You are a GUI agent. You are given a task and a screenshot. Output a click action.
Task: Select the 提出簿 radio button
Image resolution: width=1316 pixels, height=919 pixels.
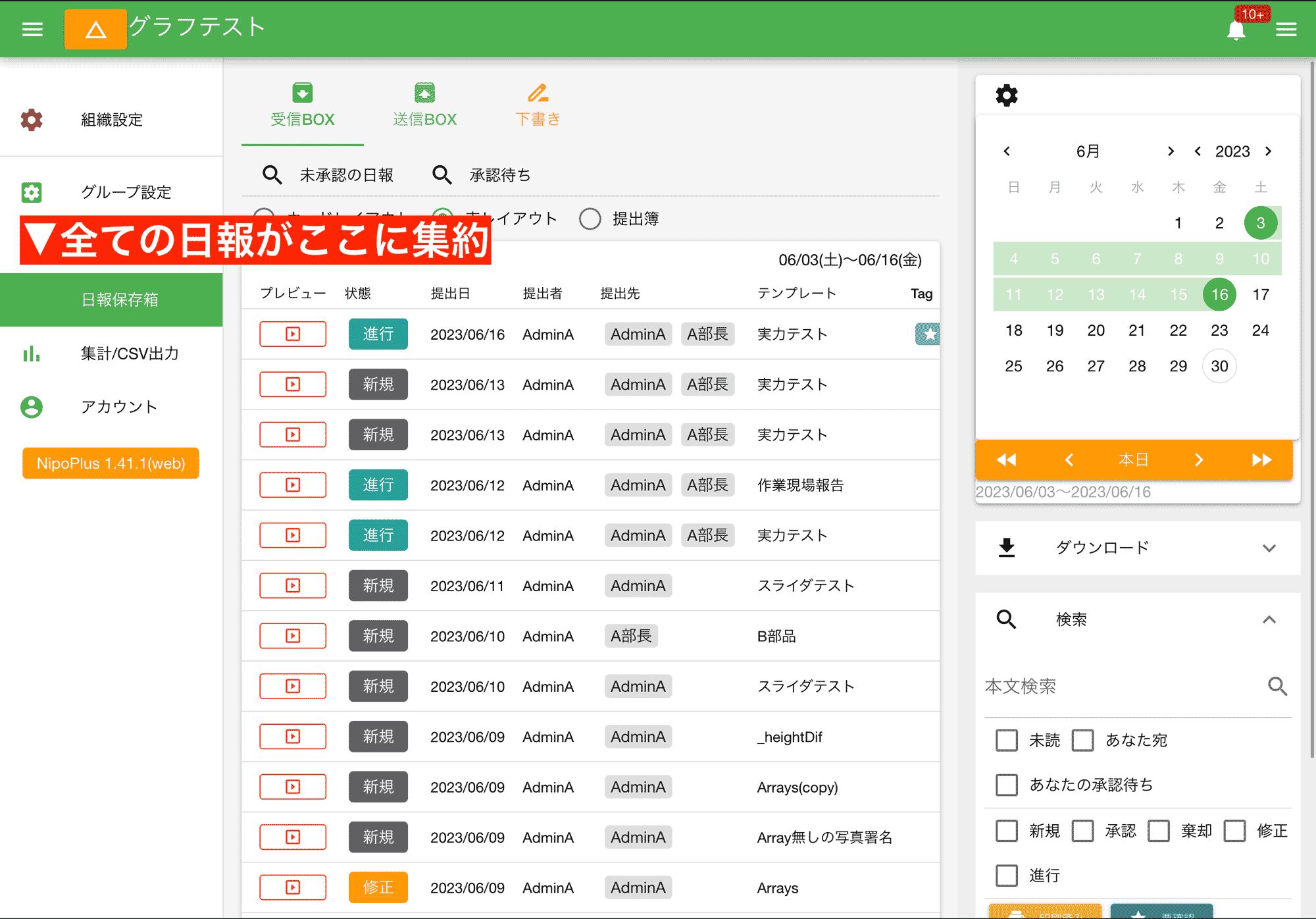pos(590,218)
